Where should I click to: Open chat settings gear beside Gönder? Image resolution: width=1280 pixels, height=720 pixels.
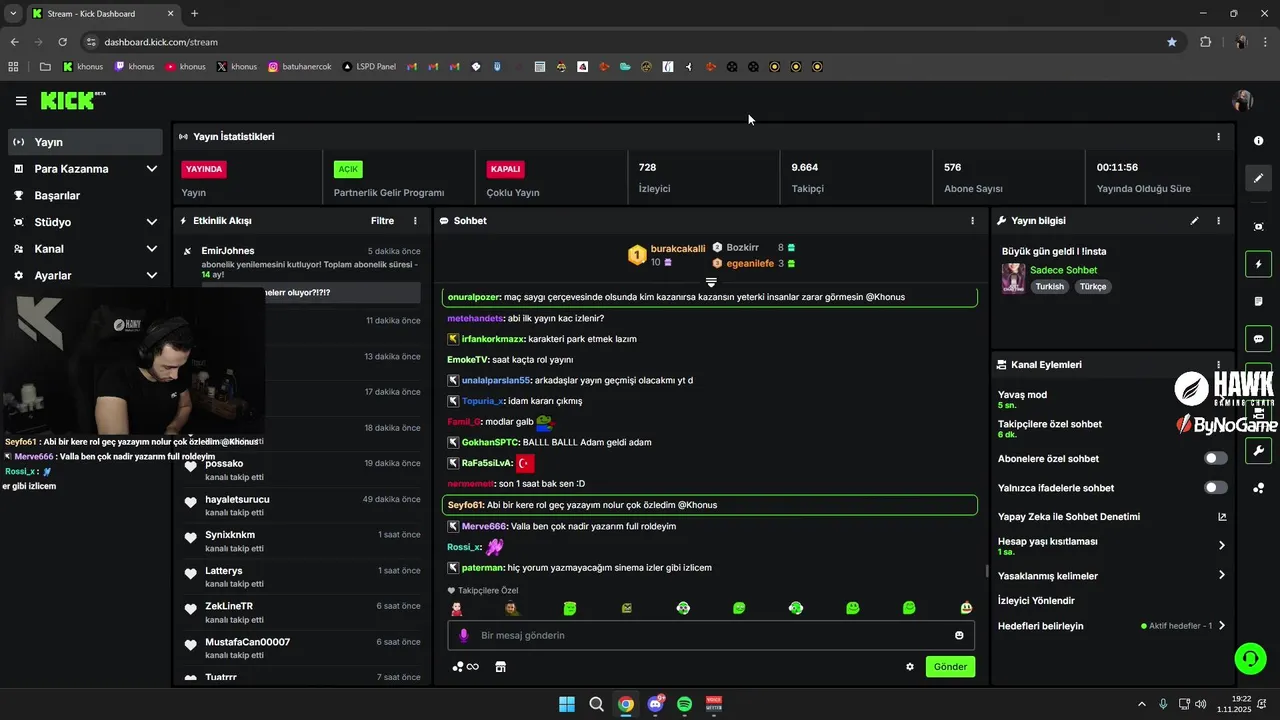coord(910,667)
